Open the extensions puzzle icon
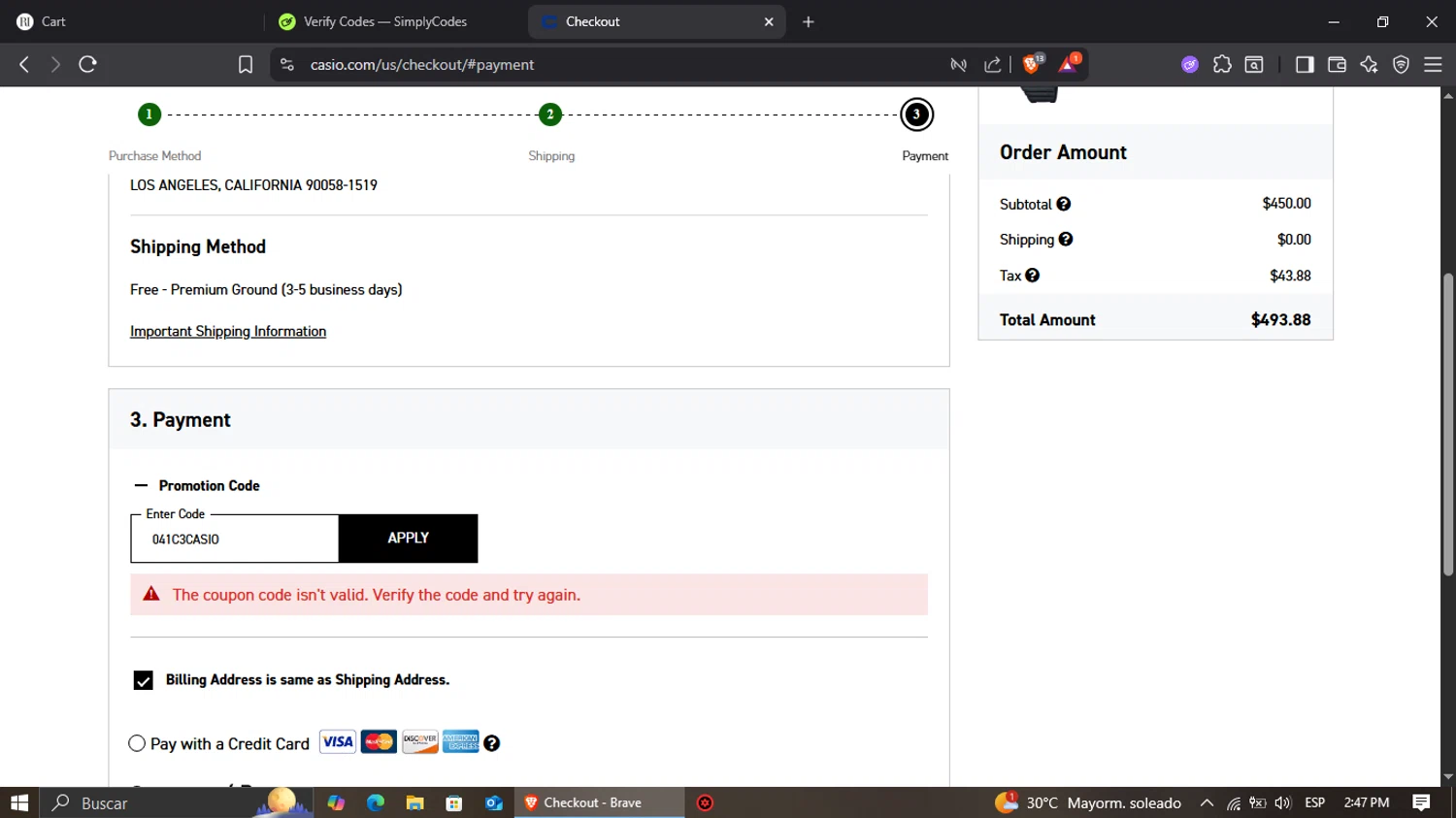Viewport: 1456px width, 818px height. point(1222,64)
